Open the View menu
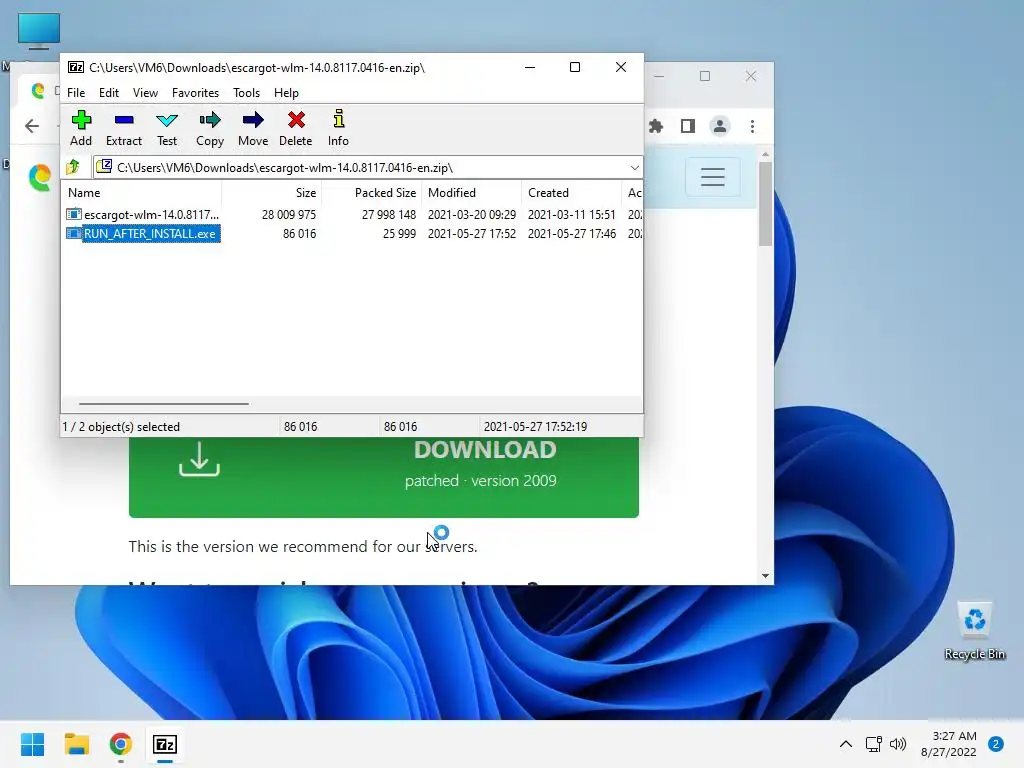The width and height of the screenshot is (1024, 768). pos(145,93)
